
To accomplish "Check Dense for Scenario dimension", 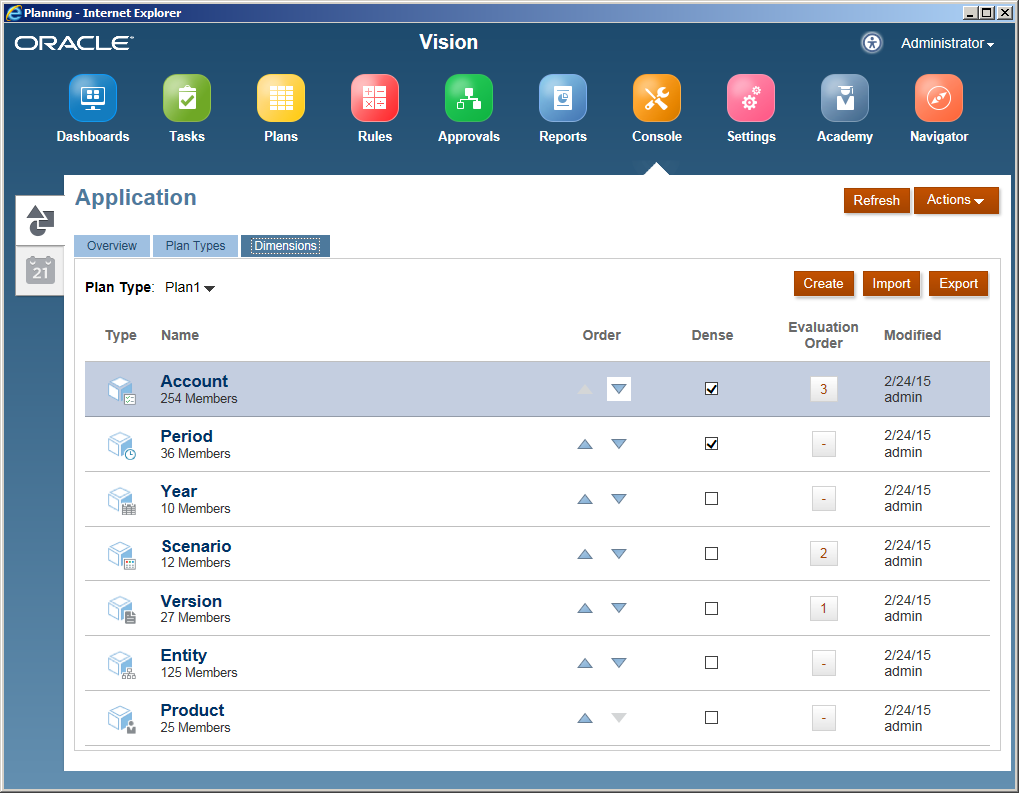I will pos(712,554).
